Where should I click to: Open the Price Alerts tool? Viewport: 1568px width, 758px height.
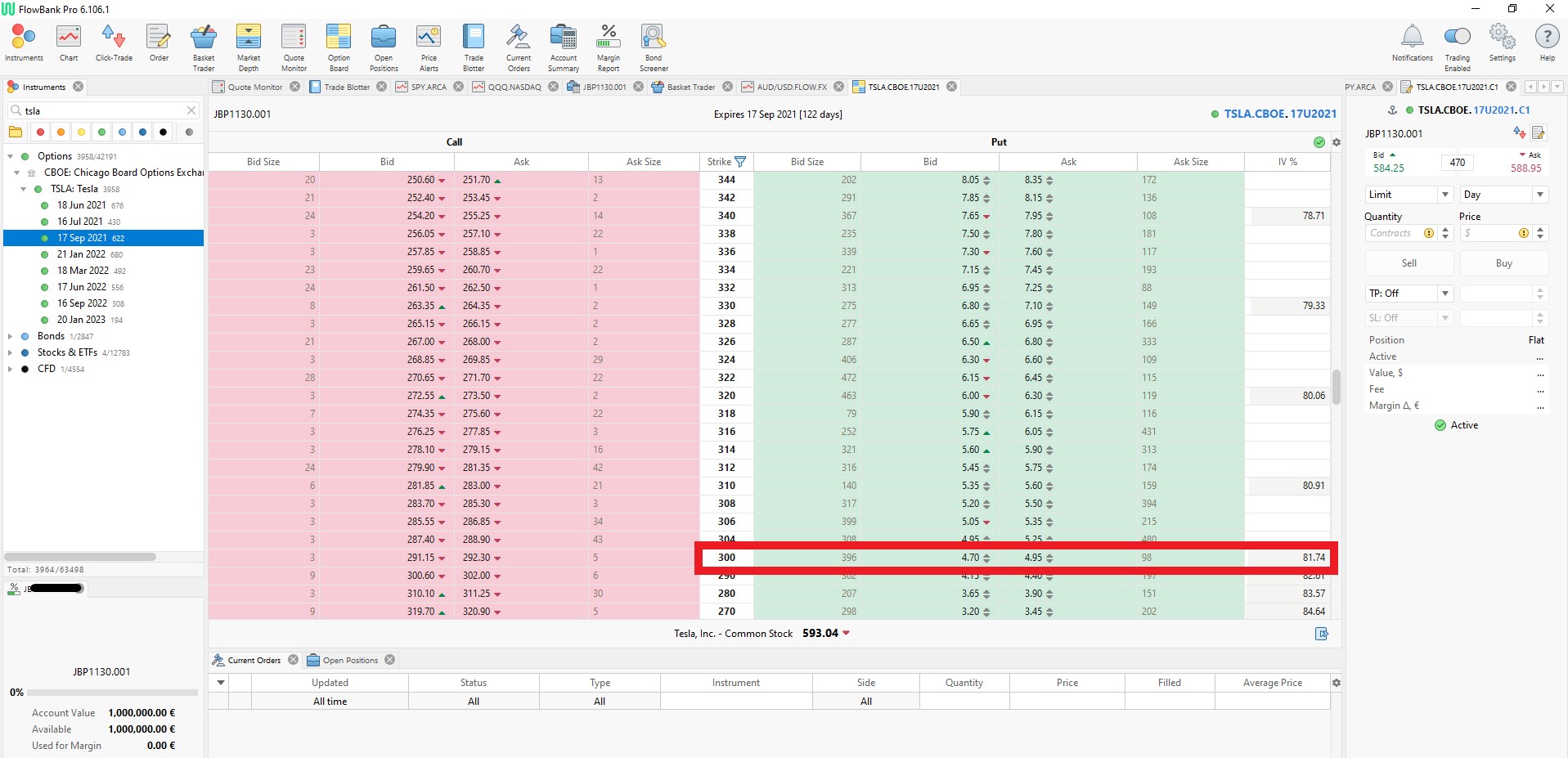pyautogui.click(x=429, y=48)
